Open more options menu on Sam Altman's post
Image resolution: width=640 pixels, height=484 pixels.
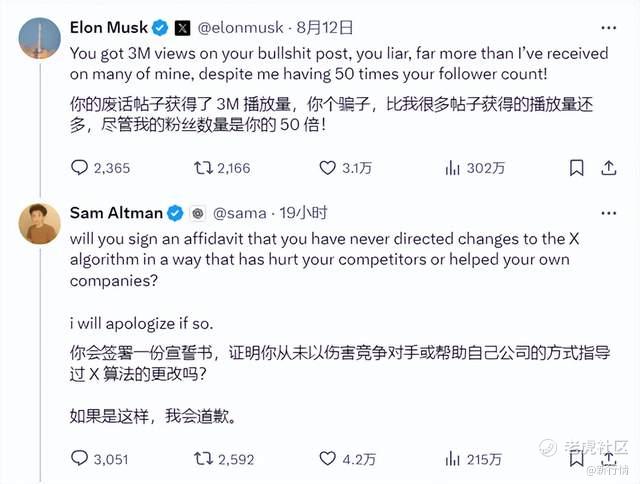point(609,213)
